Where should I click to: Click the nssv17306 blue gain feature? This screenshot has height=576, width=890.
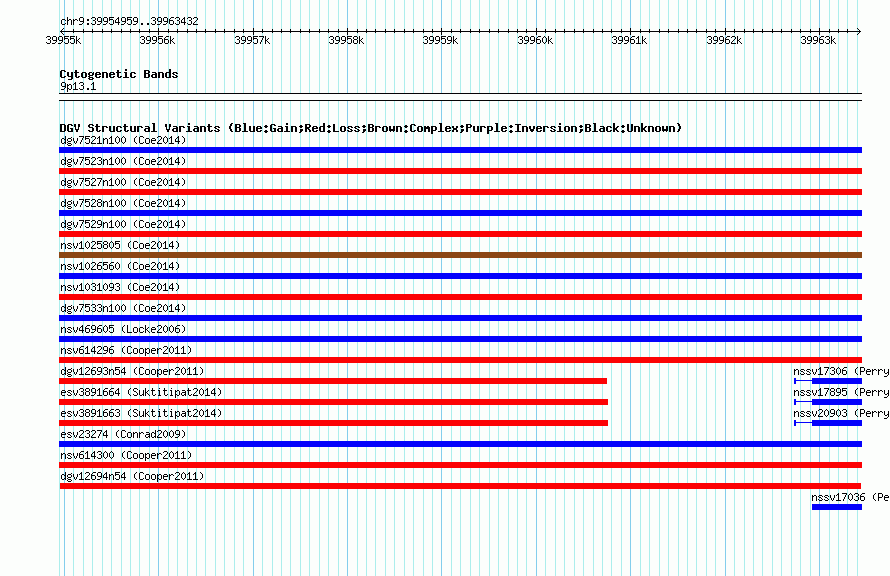[828, 381]
